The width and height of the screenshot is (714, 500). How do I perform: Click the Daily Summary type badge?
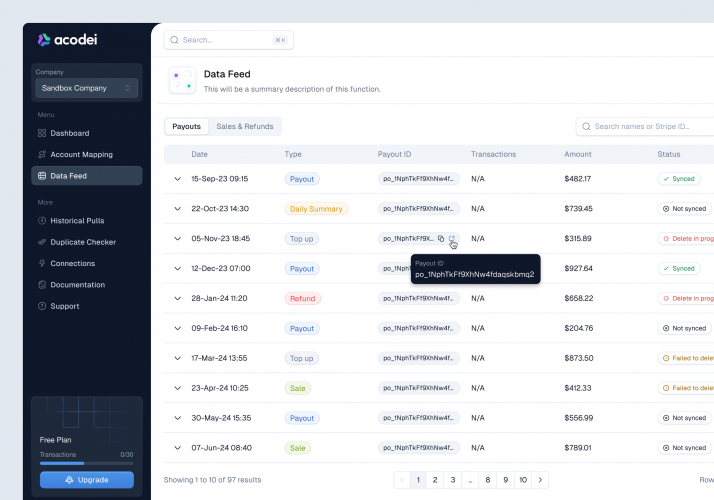(316, 209)
